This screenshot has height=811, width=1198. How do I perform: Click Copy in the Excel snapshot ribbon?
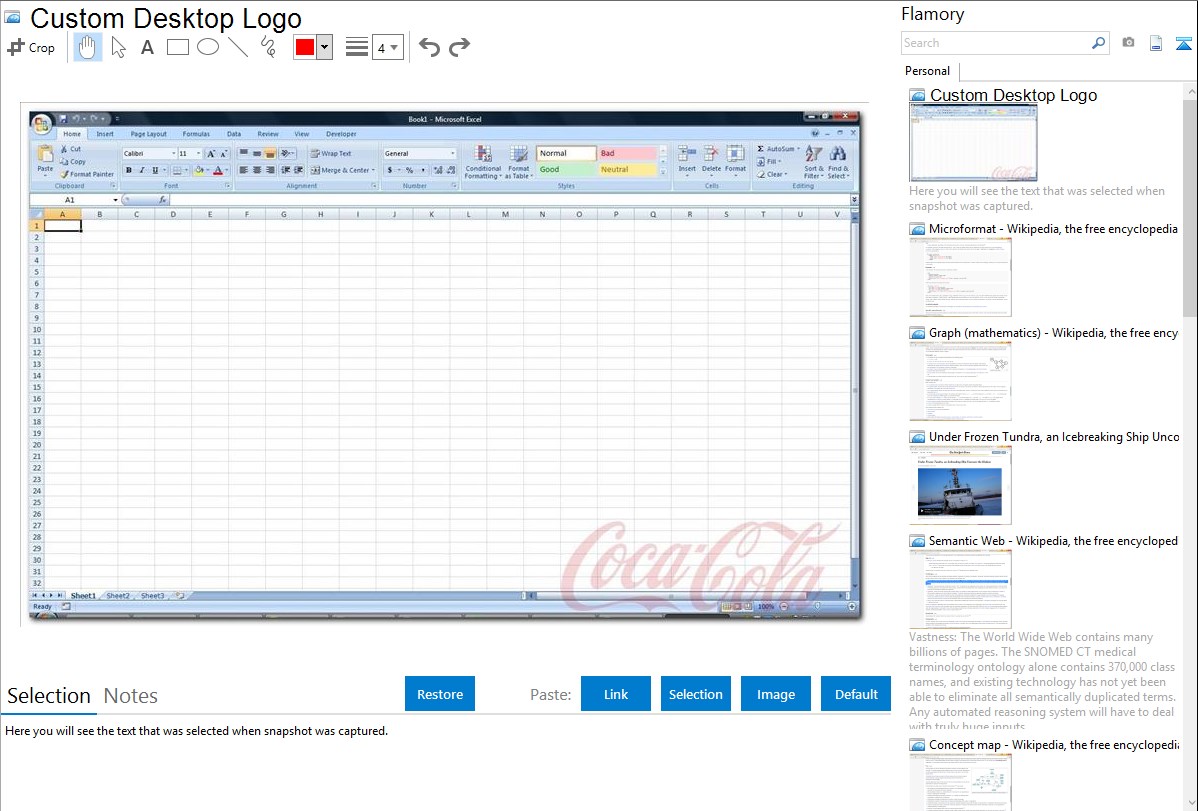point(73,161)
